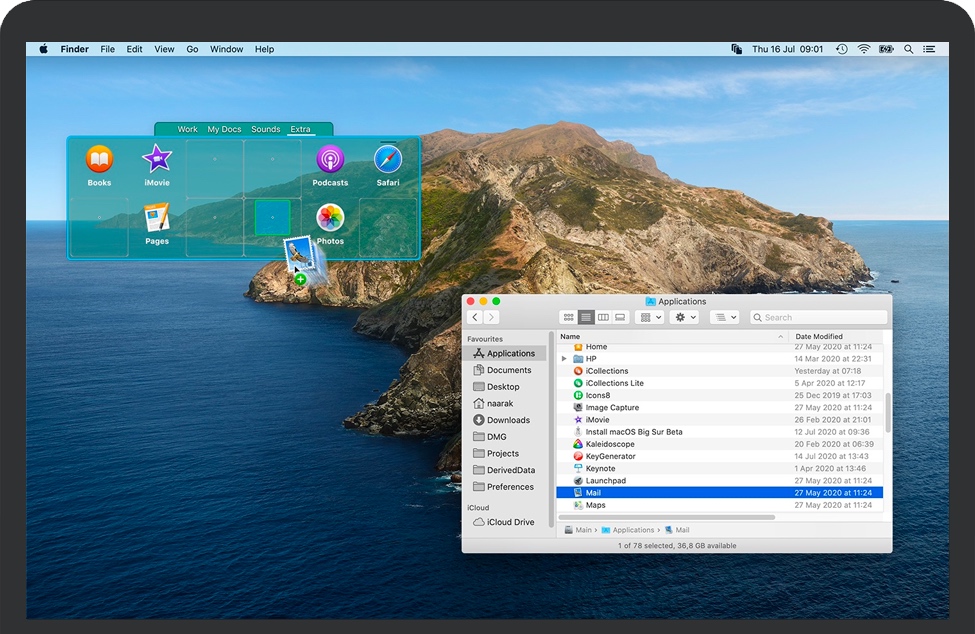975x634 pixels.
Task: Switch to the Sounds tab
Action: pos(265,129)
